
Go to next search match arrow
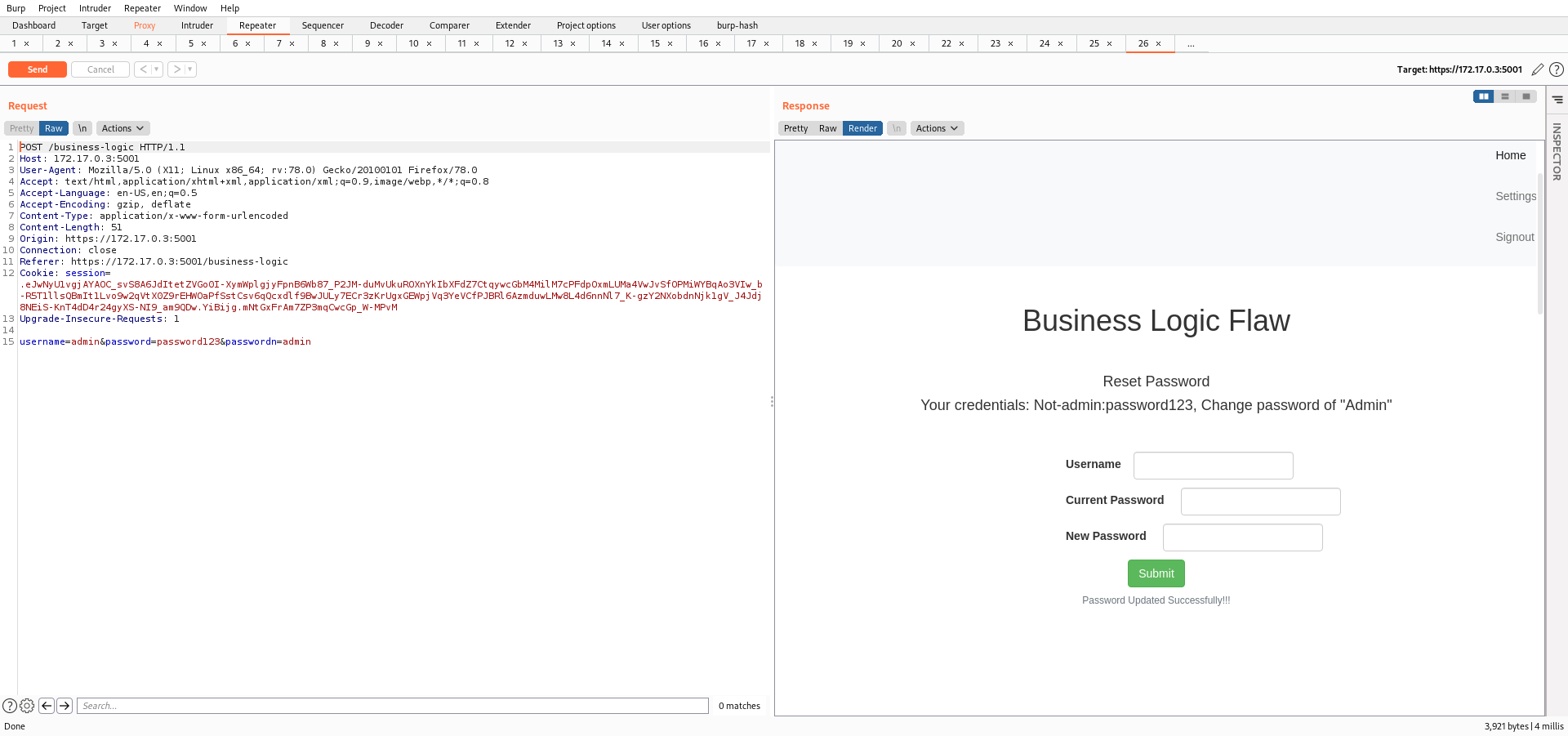click(65, 706)
